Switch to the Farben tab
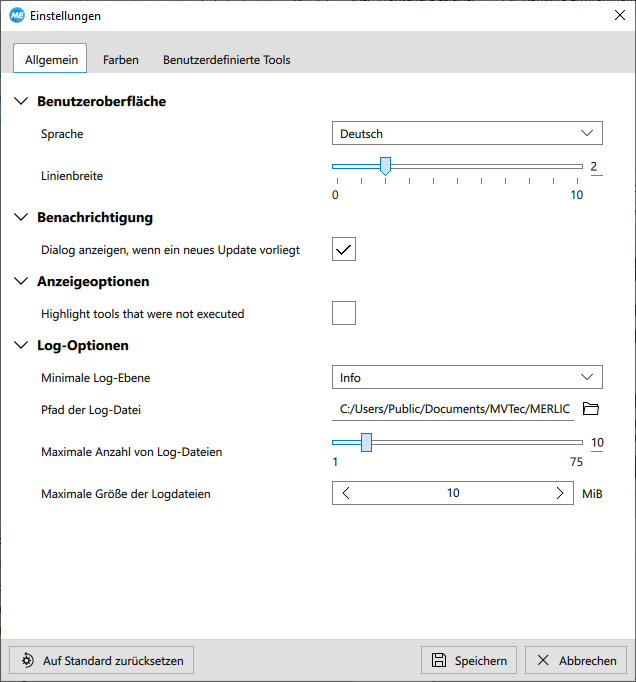The image size is (636, 682). pos(121,60)
